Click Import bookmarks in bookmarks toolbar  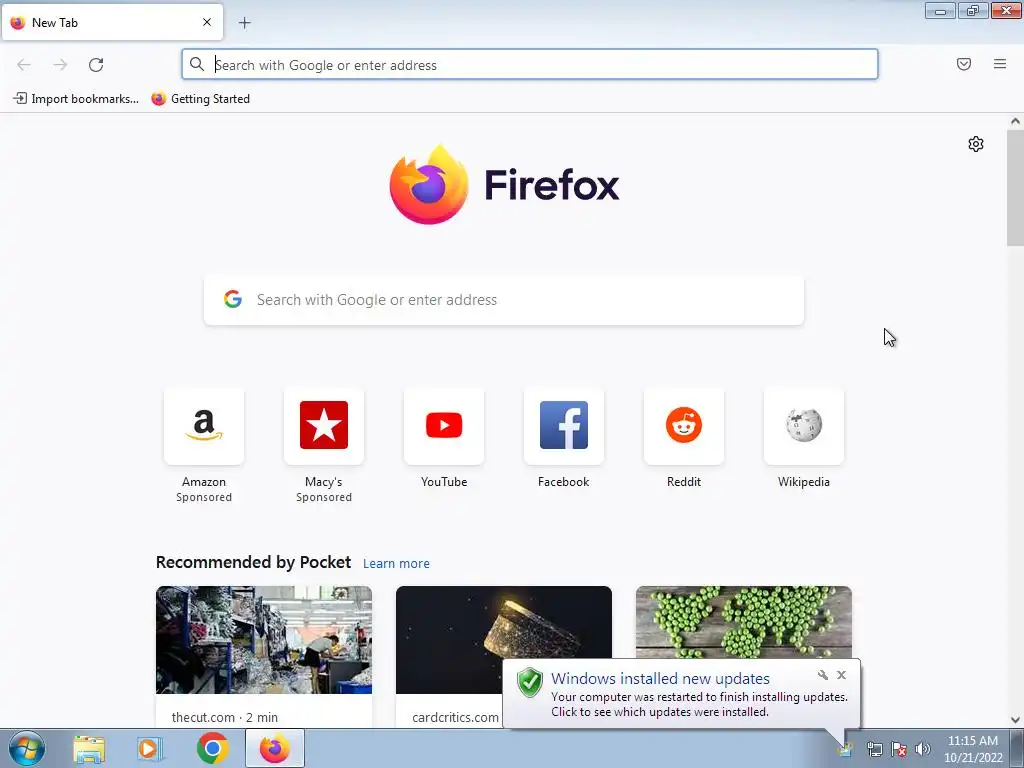pos(76,99)
